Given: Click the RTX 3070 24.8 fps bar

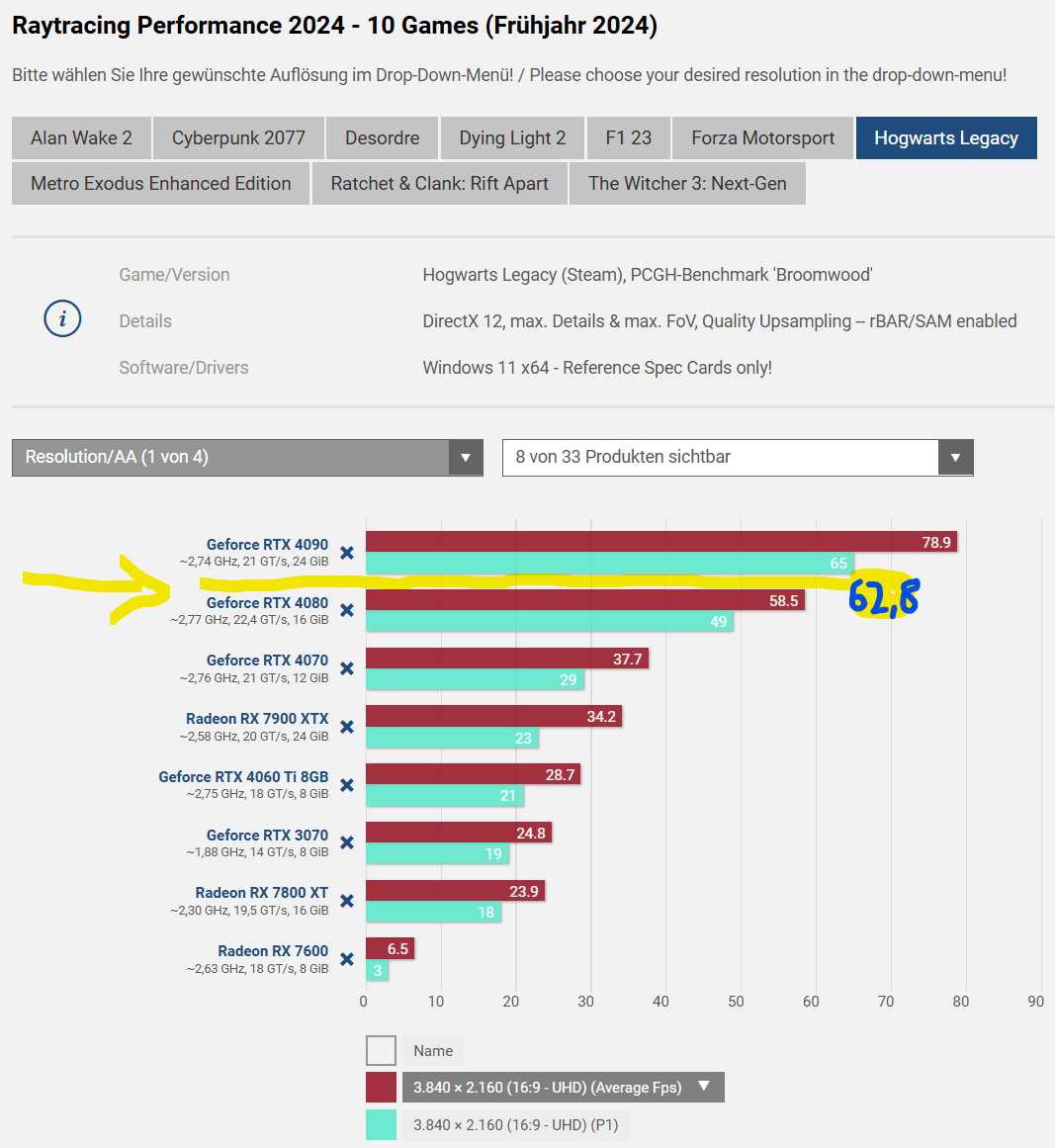Looking at the screenshot, I should coord(459,833).
